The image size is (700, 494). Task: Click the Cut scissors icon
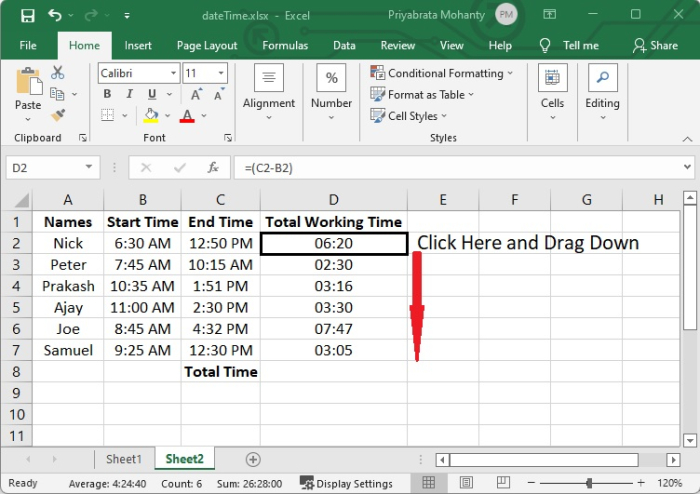point(58,73)
